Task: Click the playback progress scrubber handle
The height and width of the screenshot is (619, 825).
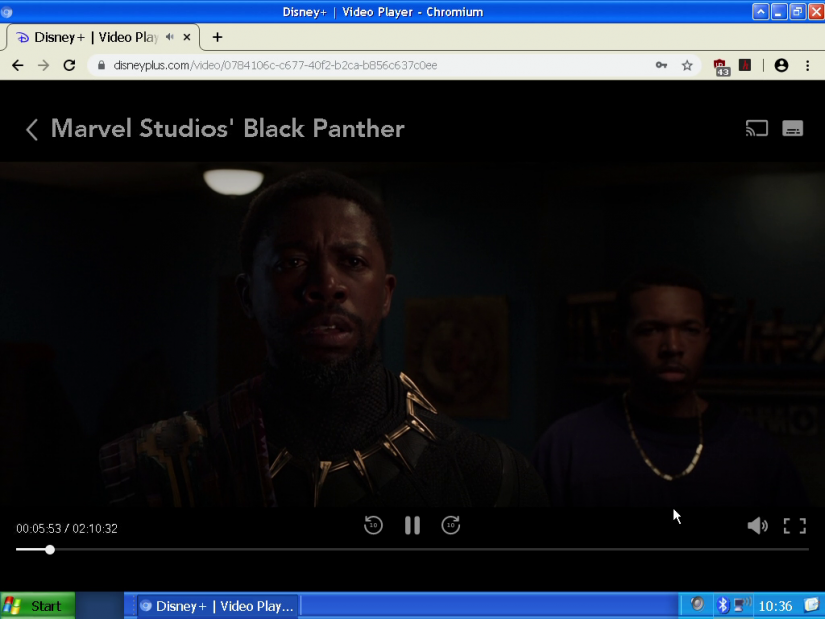Action: point(50,550)
